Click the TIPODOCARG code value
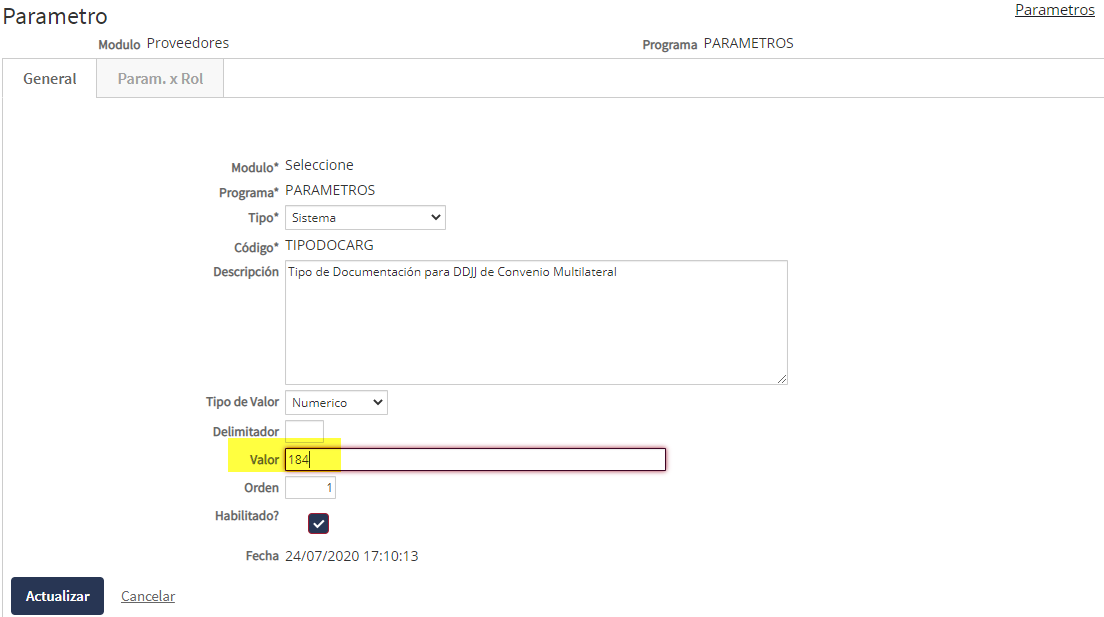The height and width of the screenshot is (617, 1104). [x=329, y=245]
